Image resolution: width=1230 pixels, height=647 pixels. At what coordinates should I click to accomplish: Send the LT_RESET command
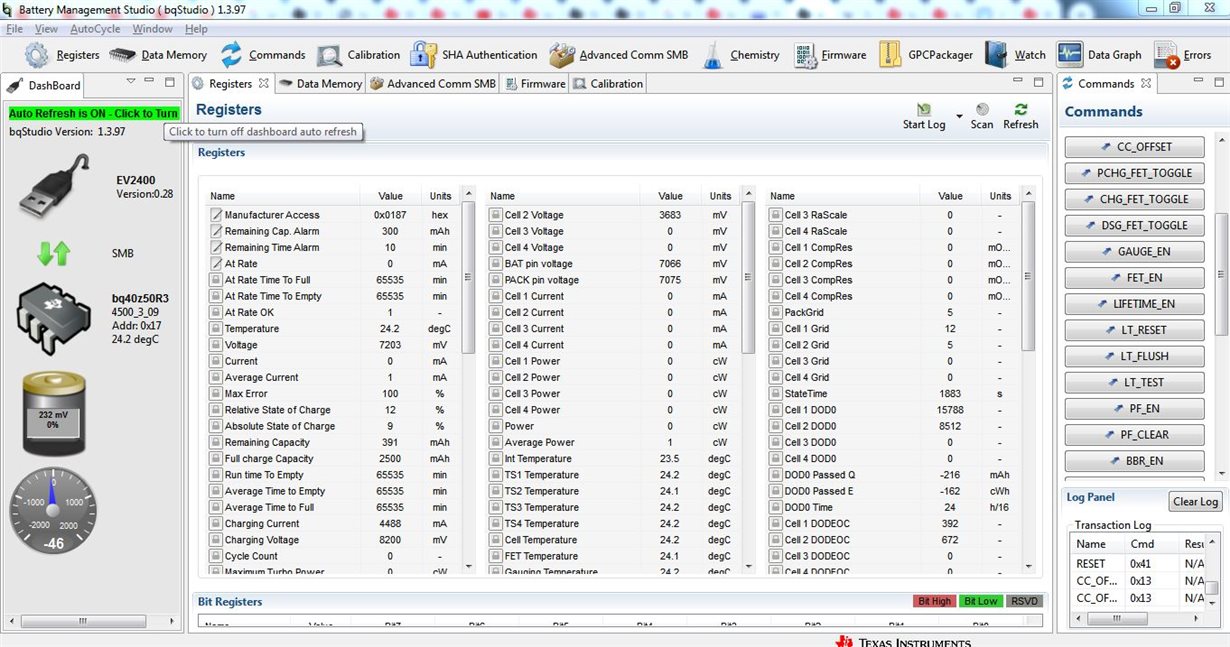[x=1135, y=330]
